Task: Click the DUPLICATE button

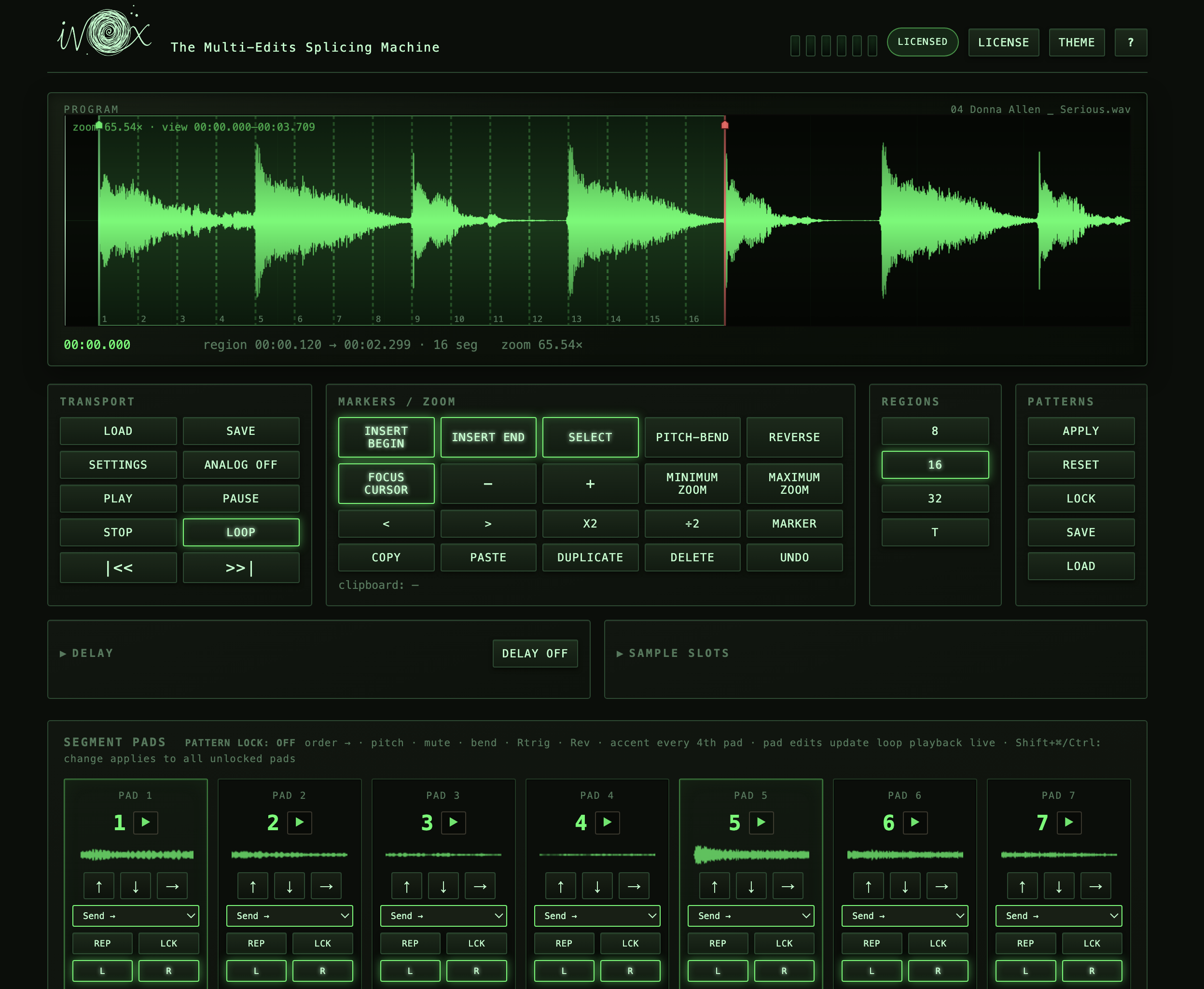Action: (x=590, y=557)
